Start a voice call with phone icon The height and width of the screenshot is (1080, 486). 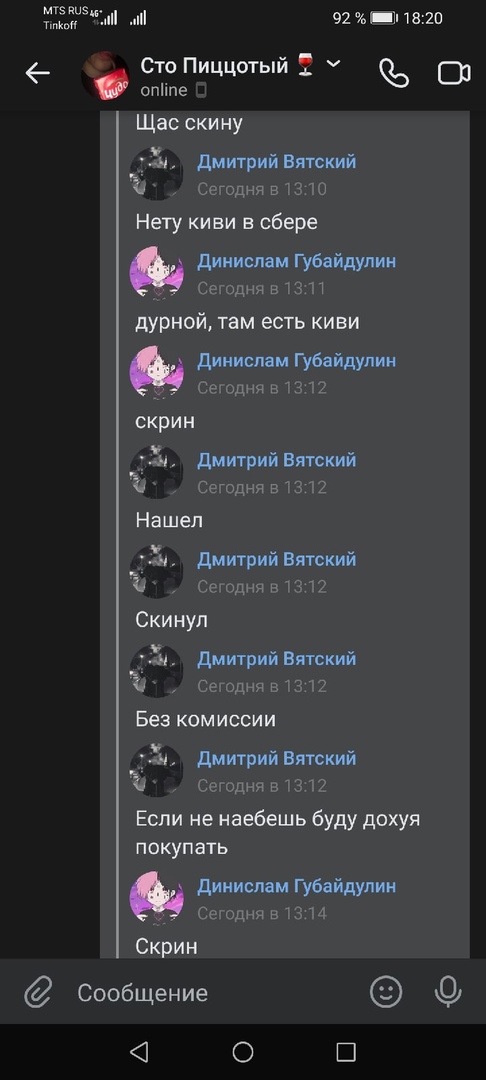394,73
